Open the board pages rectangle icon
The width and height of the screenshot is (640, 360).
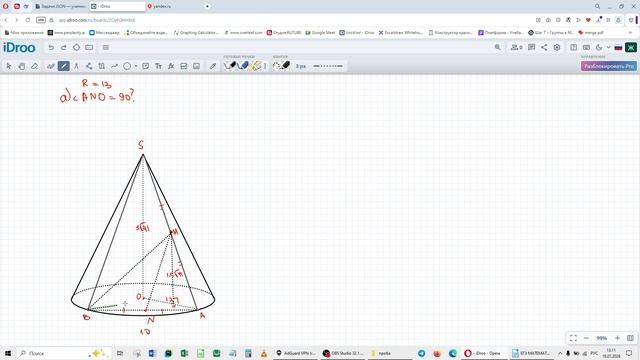89,47
